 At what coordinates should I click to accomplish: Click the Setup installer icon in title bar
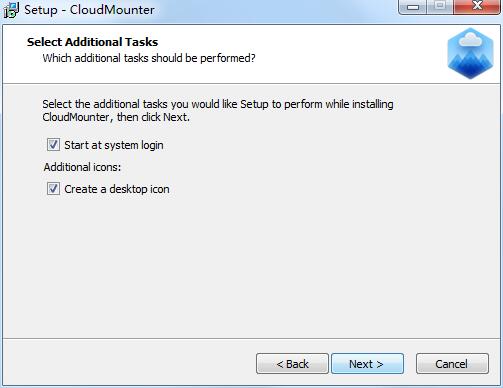click(x=11, y=10)
